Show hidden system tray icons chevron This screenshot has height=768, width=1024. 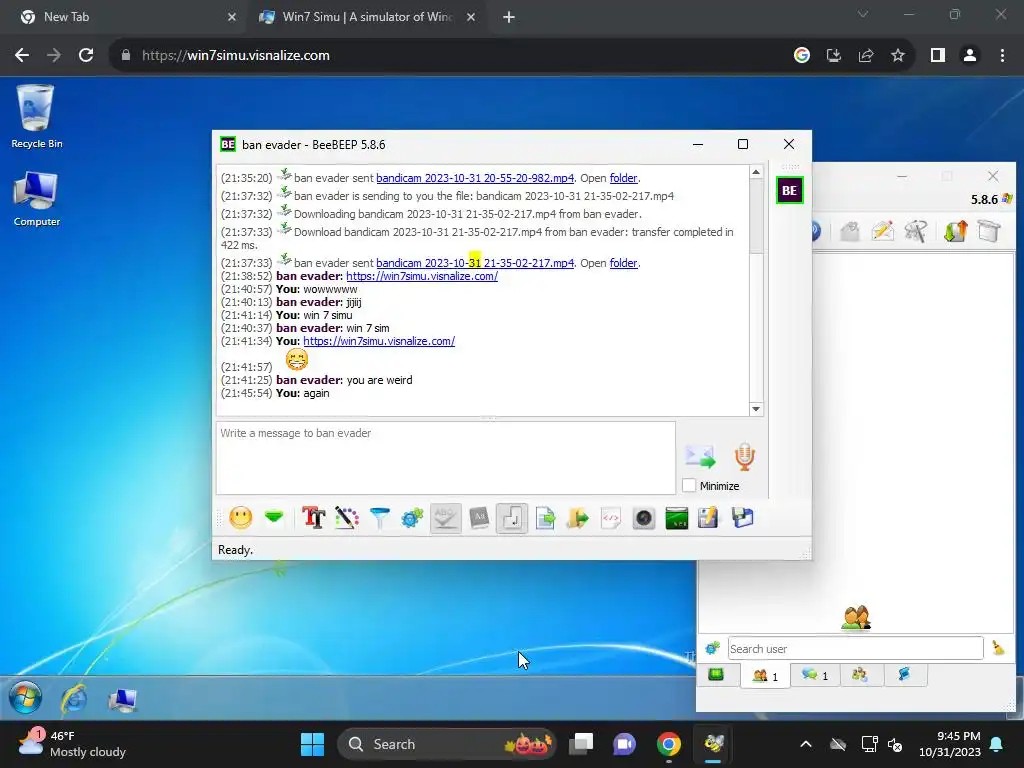(x=806, y=744)
